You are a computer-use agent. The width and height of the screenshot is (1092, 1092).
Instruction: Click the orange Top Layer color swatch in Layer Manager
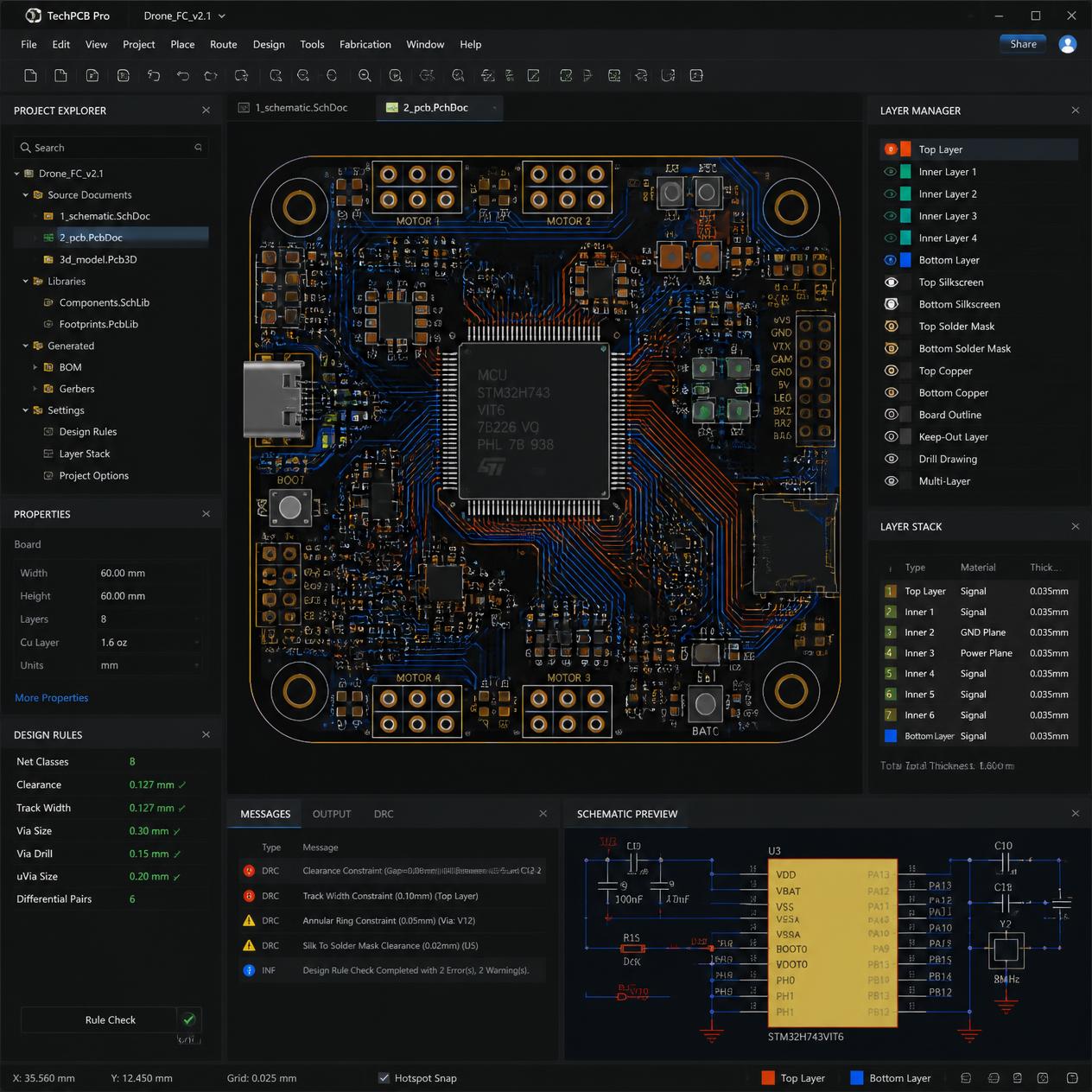[x=905, y=149]
